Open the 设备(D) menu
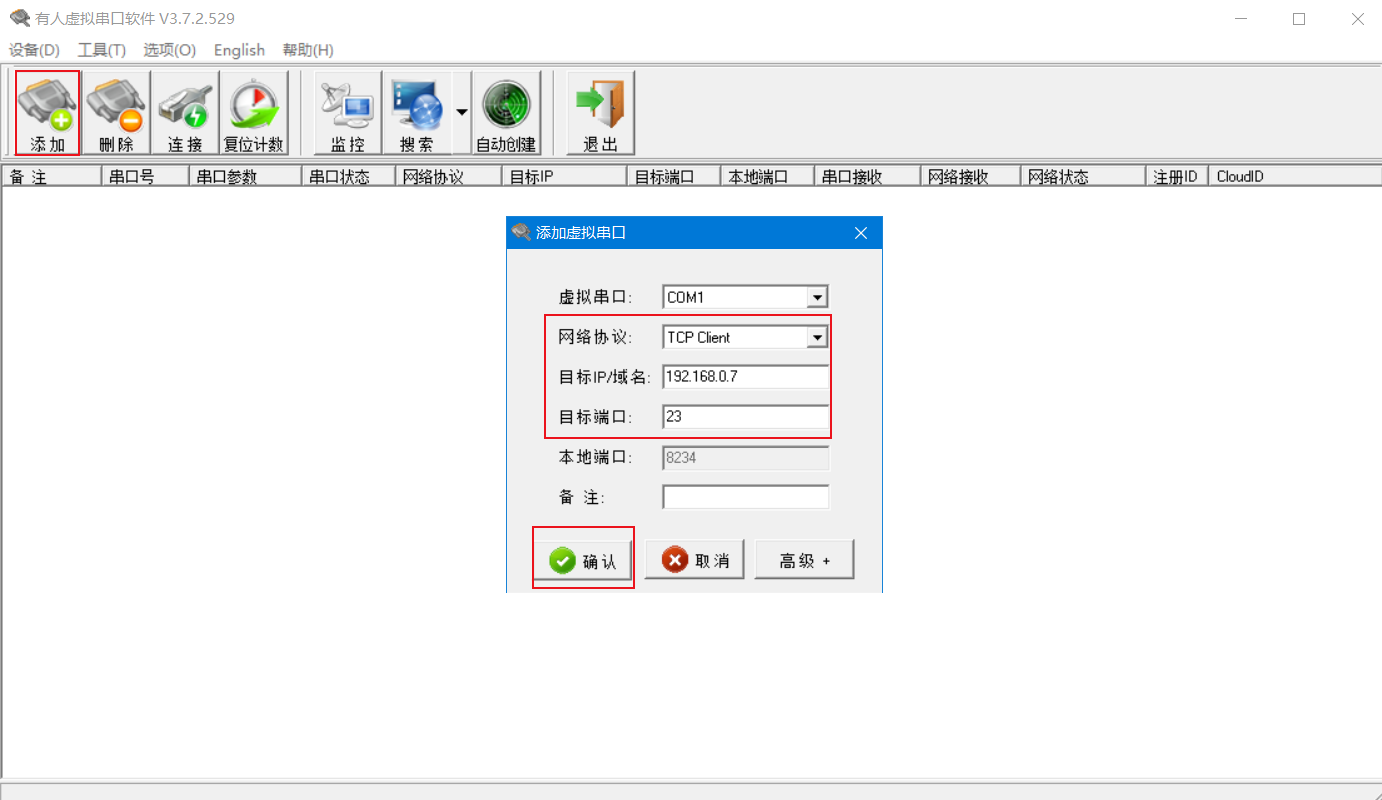This screenshot has width=1382, height=800. tap(34, 50)
